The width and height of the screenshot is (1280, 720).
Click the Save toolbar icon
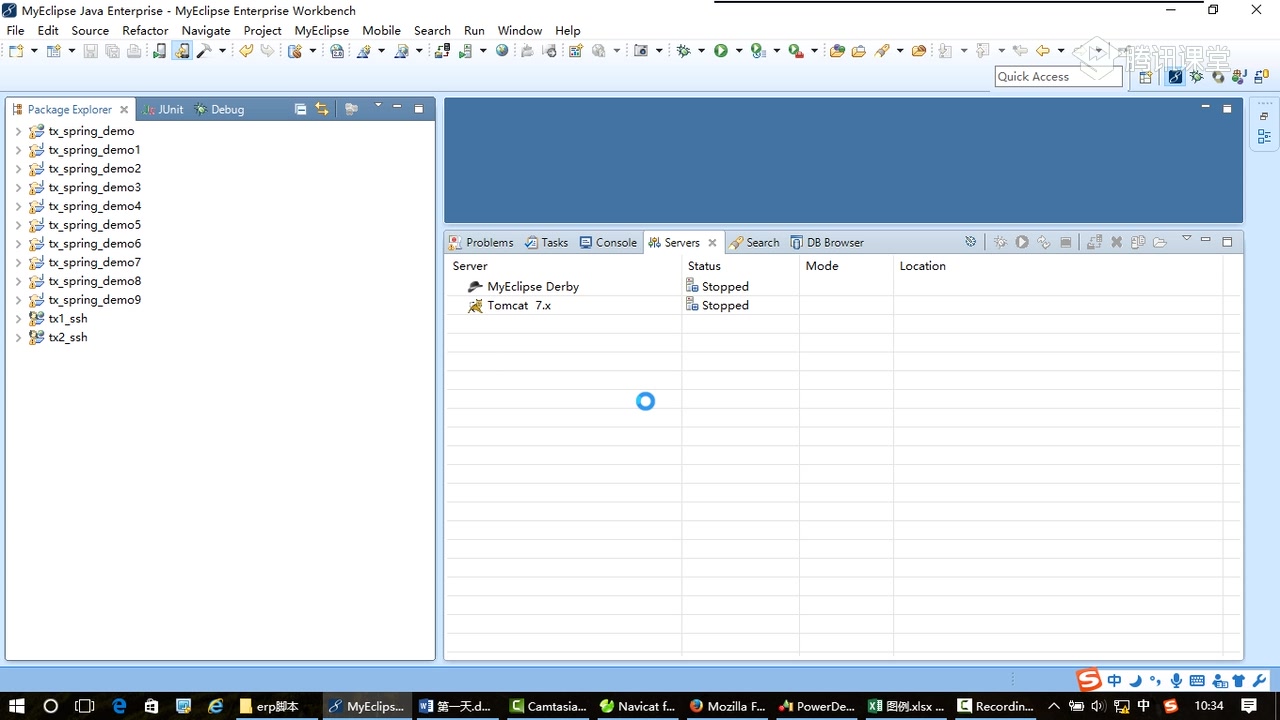tap(90, 51)
